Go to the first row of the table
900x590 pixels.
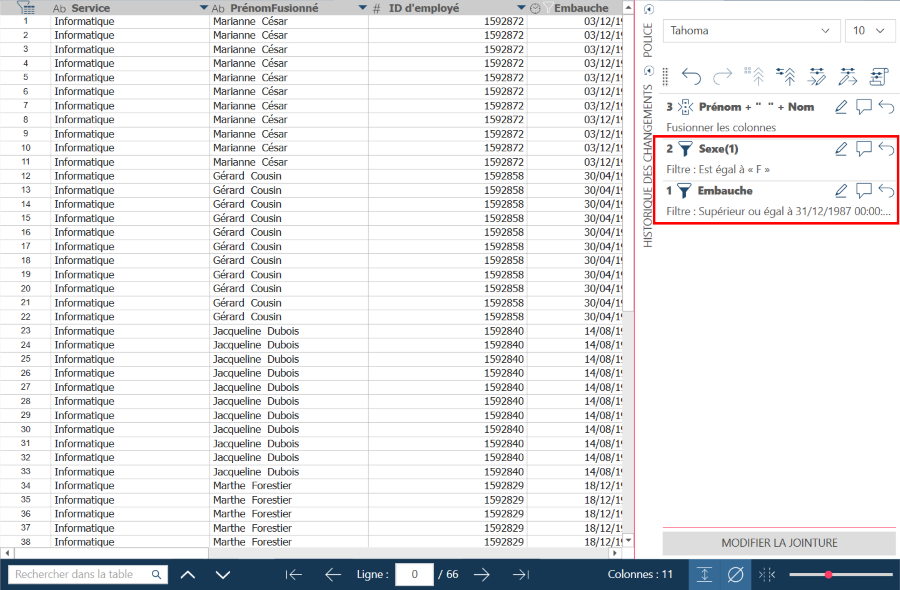[294, 574]
